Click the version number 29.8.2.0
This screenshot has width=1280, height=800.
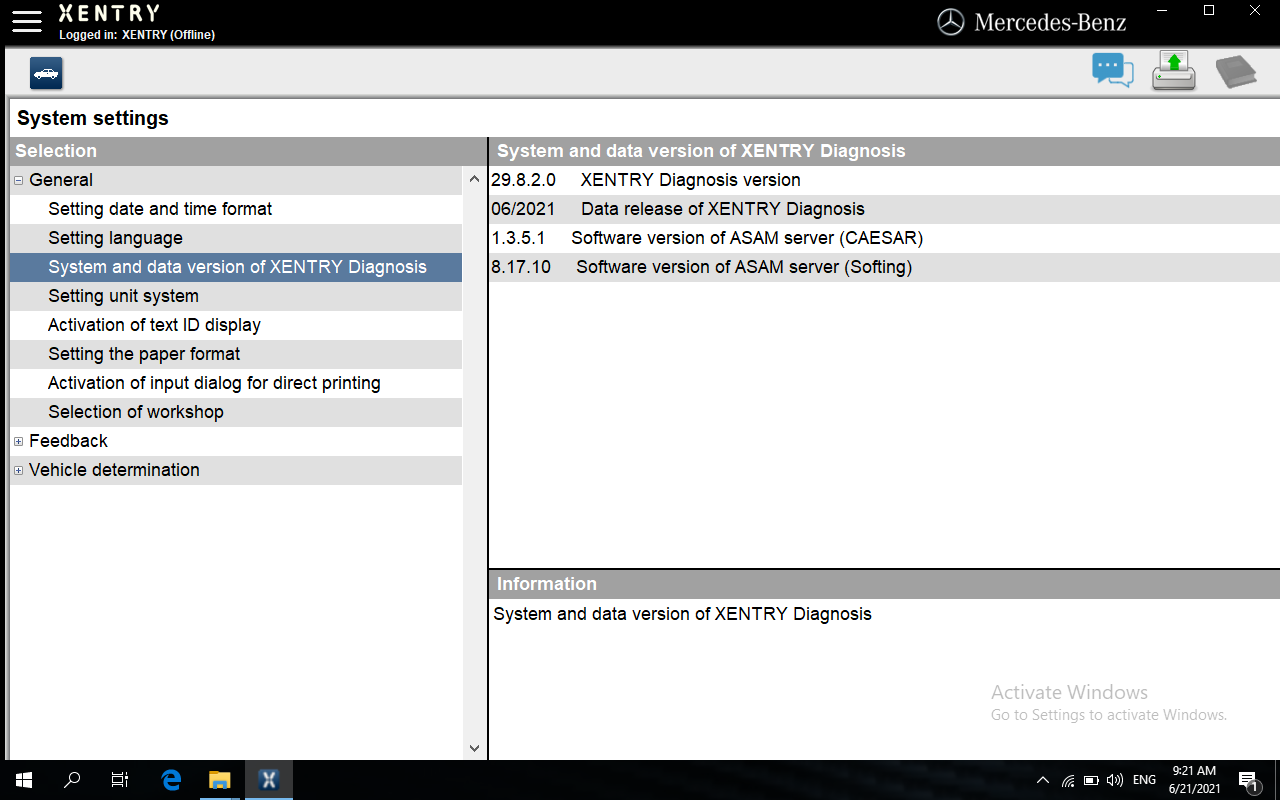(523, 180)
